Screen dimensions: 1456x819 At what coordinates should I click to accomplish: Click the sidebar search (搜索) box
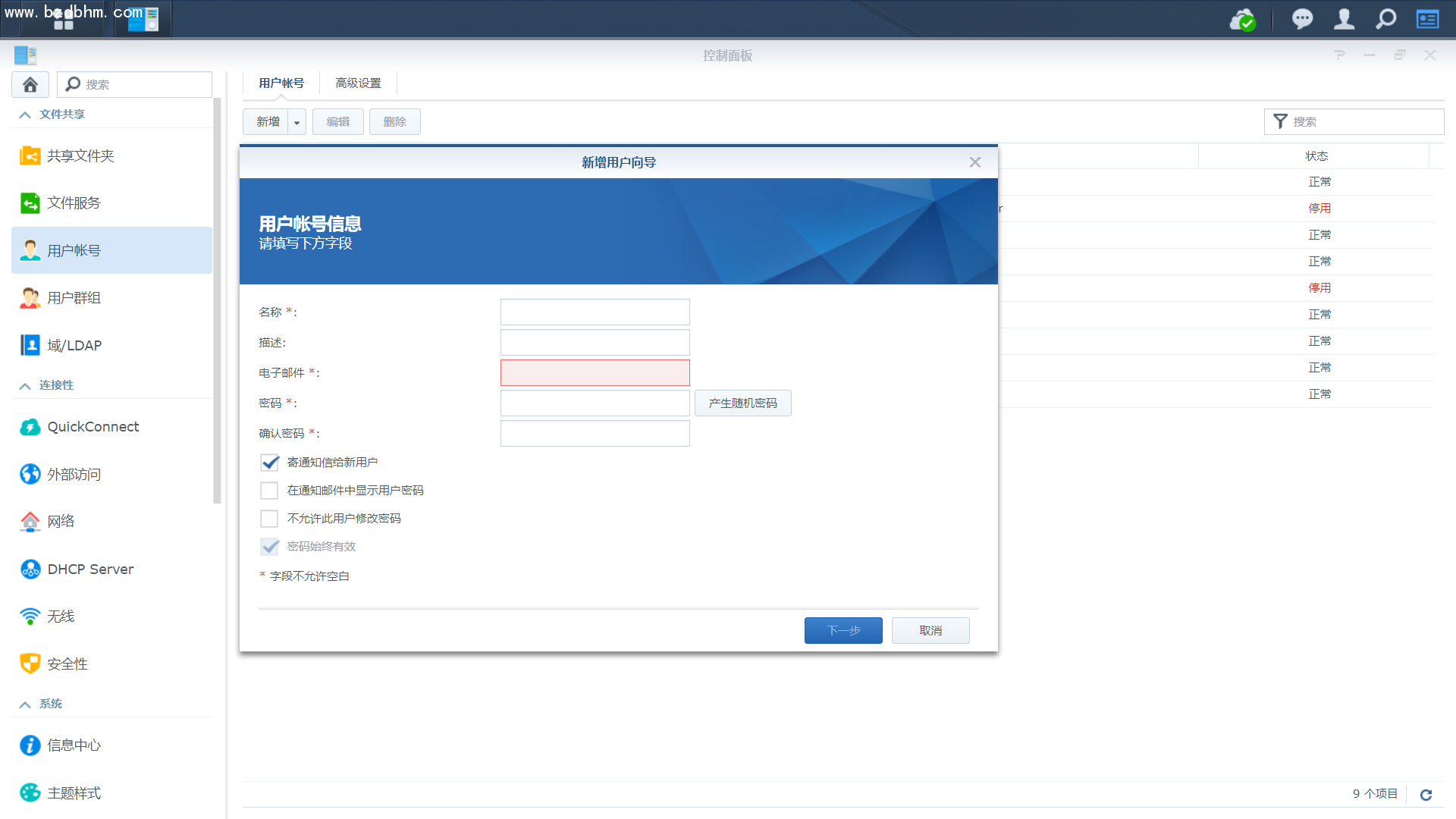point(135,84)
